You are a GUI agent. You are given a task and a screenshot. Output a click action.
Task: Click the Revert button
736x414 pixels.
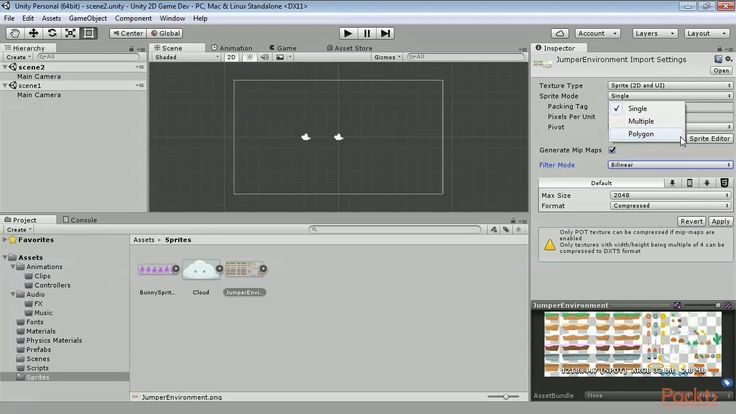691,221
